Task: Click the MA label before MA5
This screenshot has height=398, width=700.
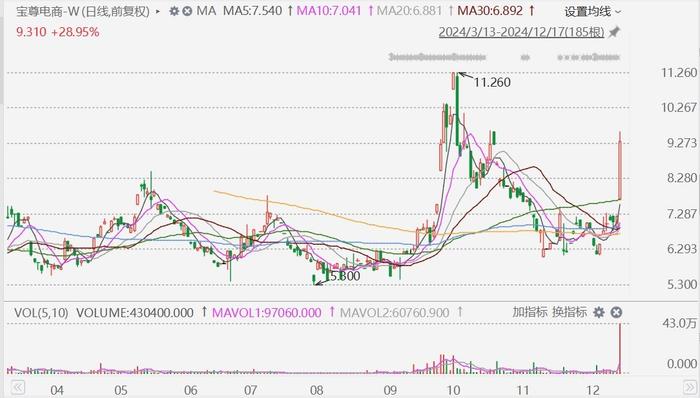Action: click(x=206, y=11)
